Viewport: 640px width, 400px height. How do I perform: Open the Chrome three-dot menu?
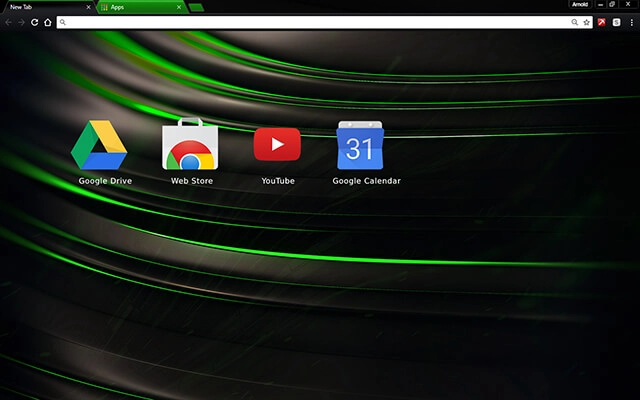tap(631, 22)
